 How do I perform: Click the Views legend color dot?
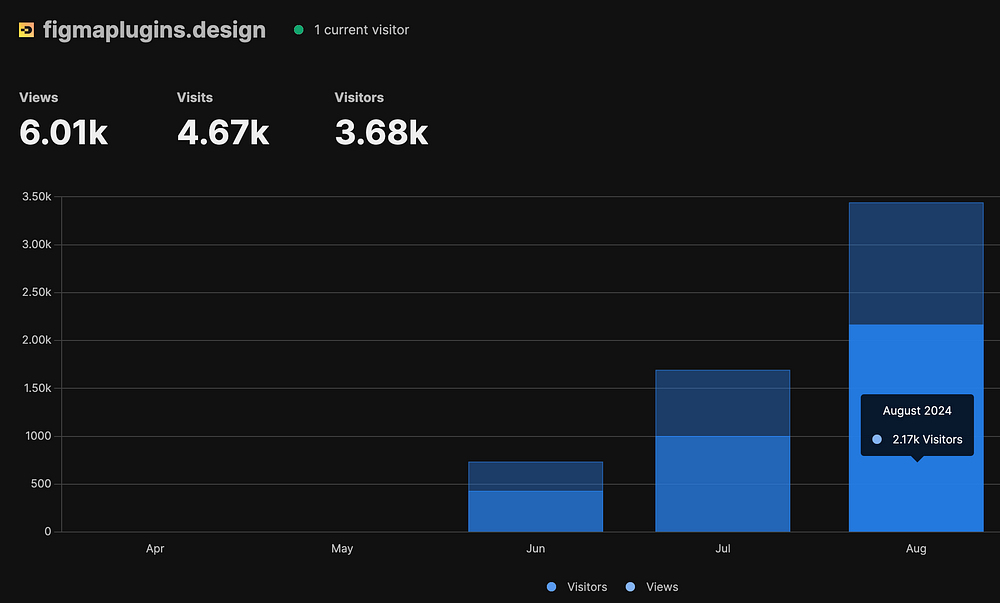click(630, 587)
